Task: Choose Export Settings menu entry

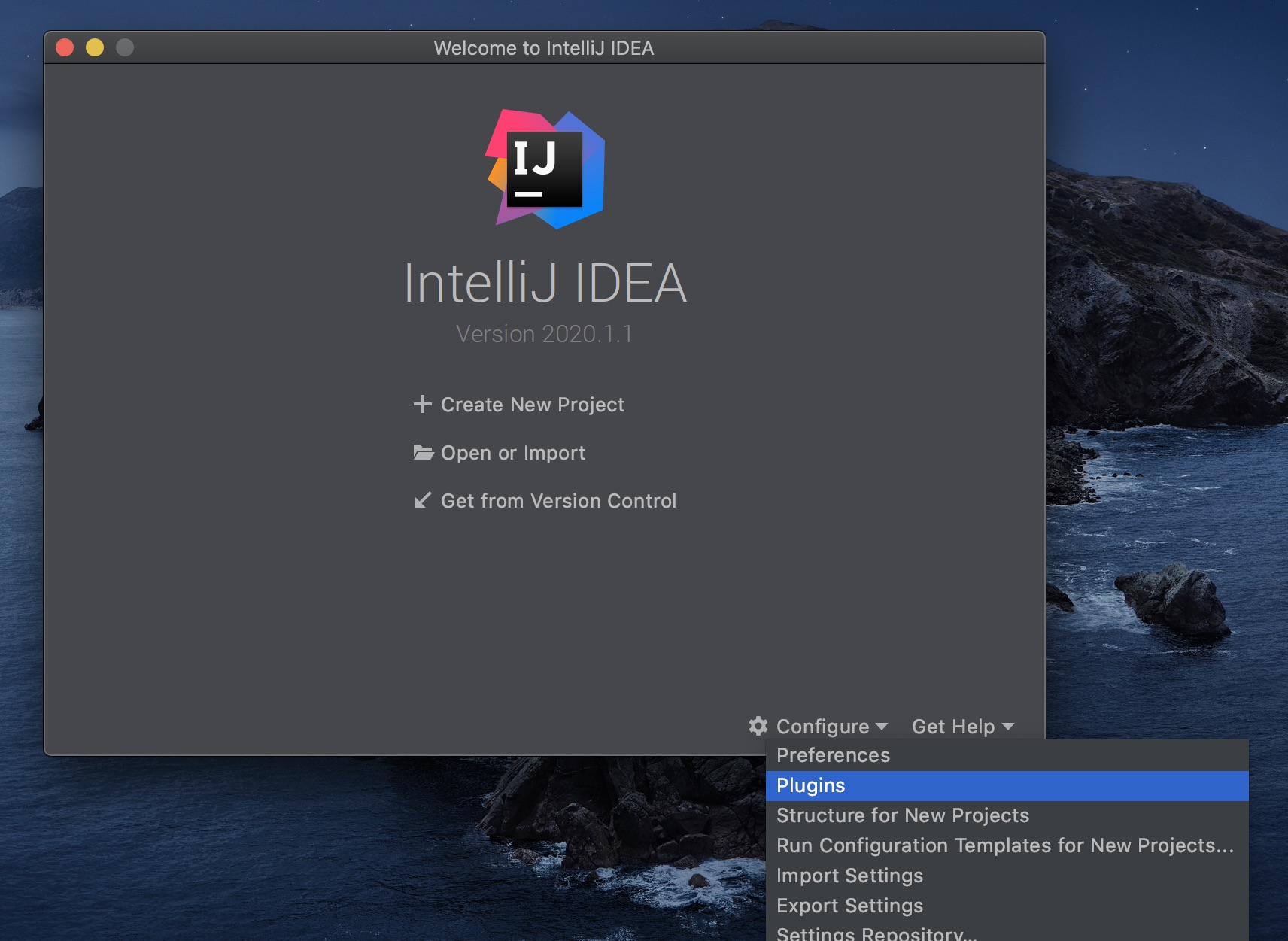Action: 849,906
